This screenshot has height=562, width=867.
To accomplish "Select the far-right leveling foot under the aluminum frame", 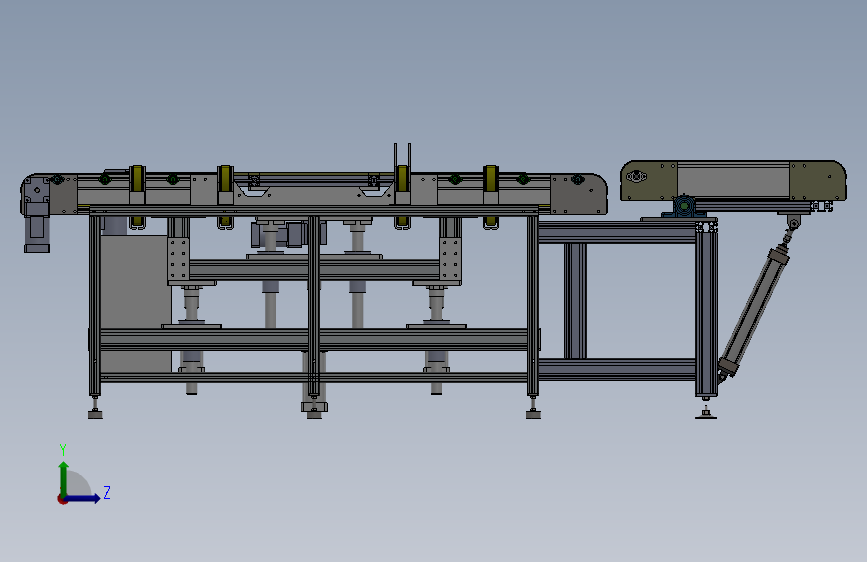I will (706, 413).
